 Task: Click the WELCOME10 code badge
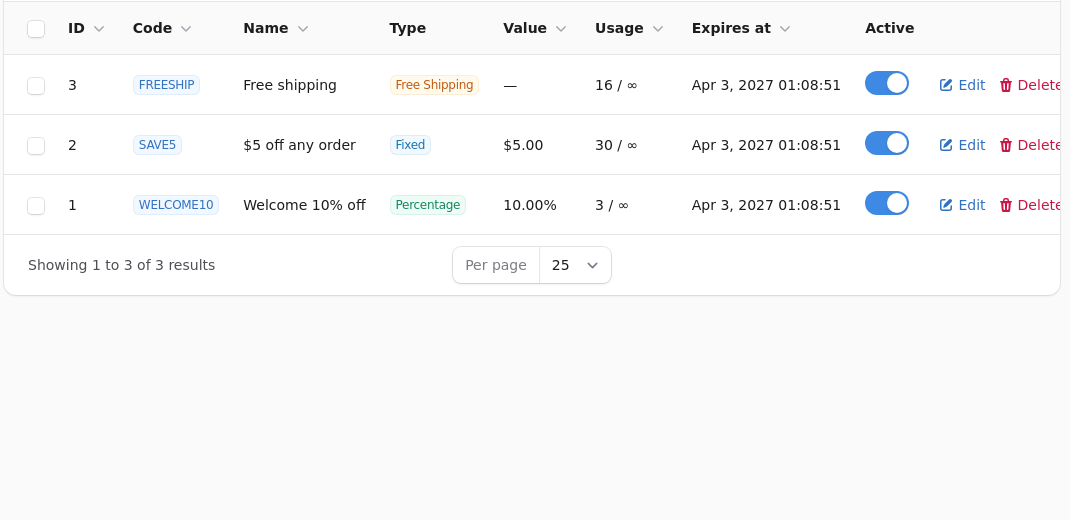176,205
